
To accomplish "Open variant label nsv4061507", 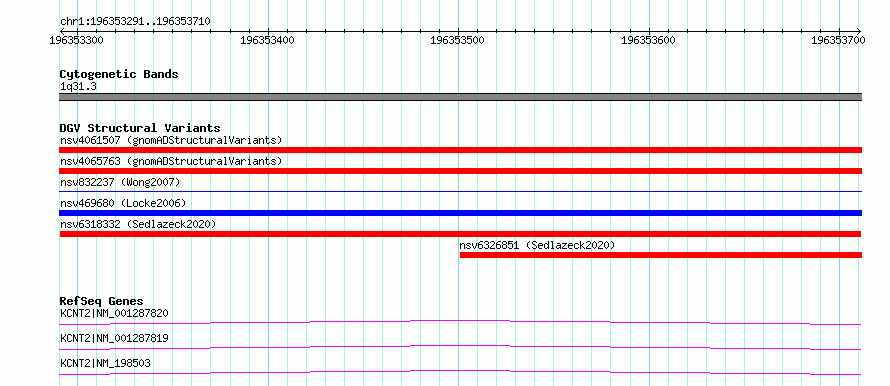I will (x=171, y=140).
